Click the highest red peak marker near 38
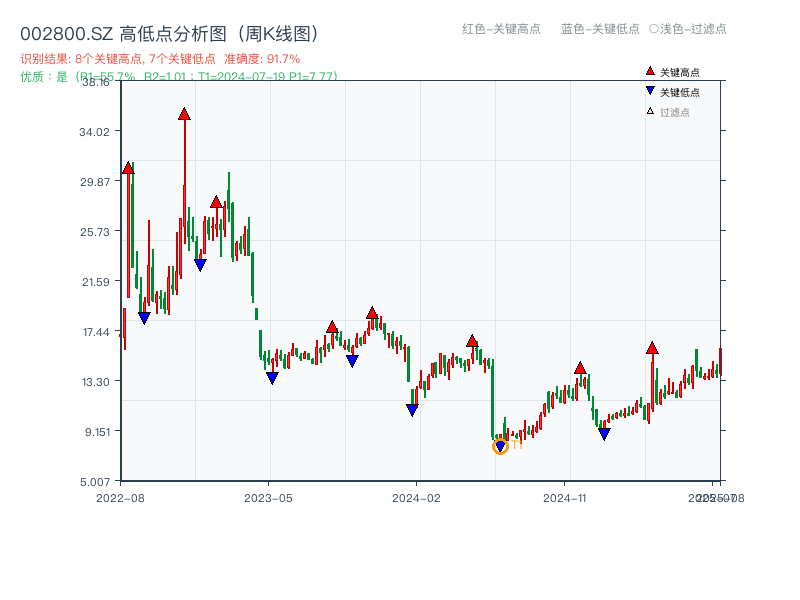 tap(184, 113)
